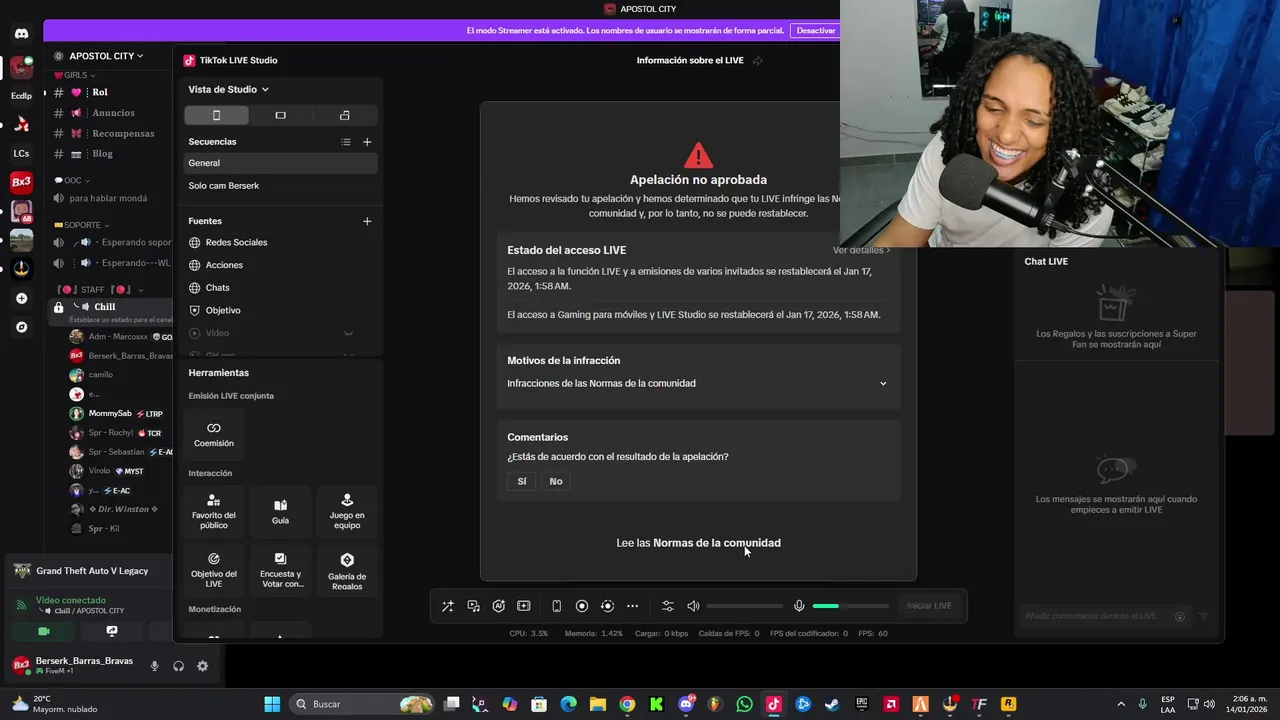The image size is (1280, 720).
Task: Click the Ver detalles link
Action: pos(861,250)
